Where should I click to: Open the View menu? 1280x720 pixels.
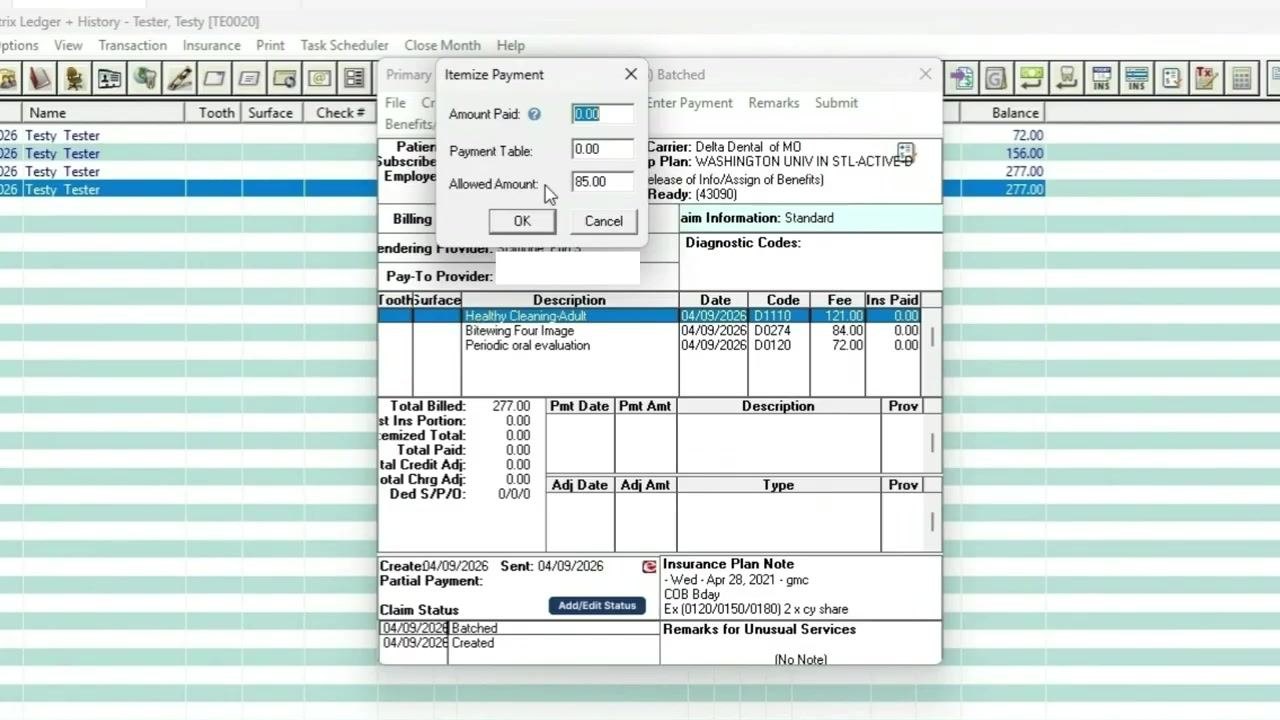click(68, 45)
